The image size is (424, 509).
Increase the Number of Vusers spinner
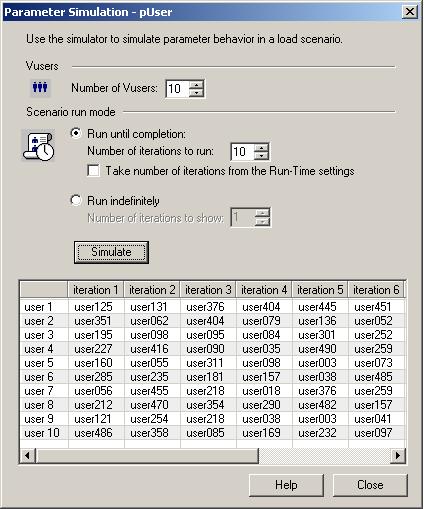[196, 85]
